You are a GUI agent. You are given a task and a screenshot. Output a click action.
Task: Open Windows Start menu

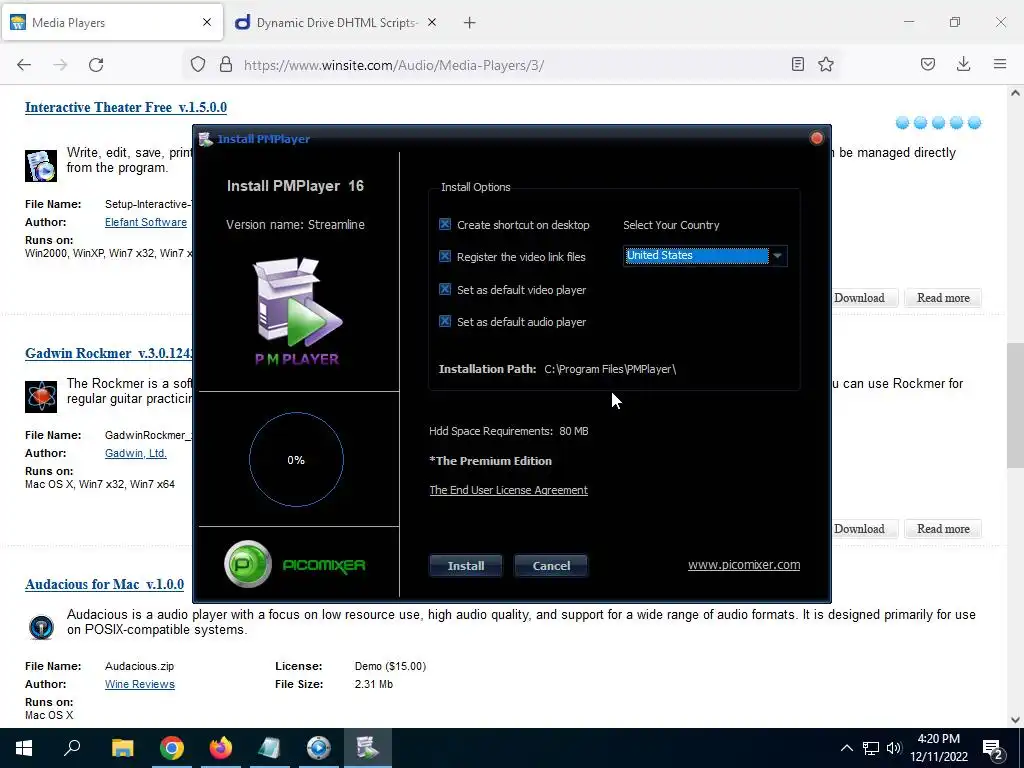pos(24,748)
